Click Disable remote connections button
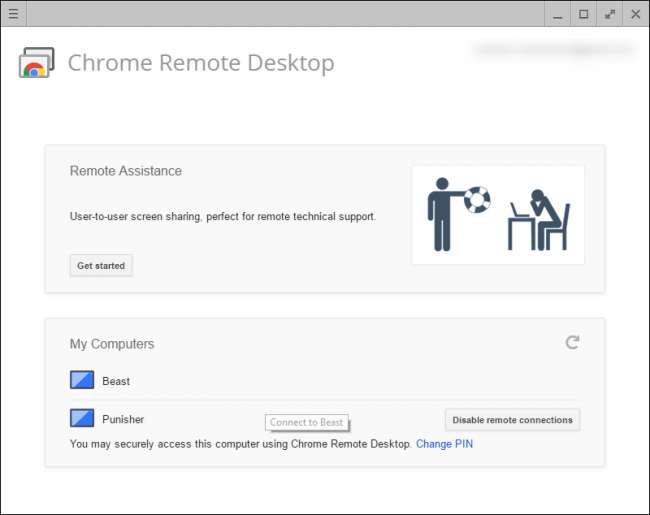The image size is (650, 515). tap(512, 420)
